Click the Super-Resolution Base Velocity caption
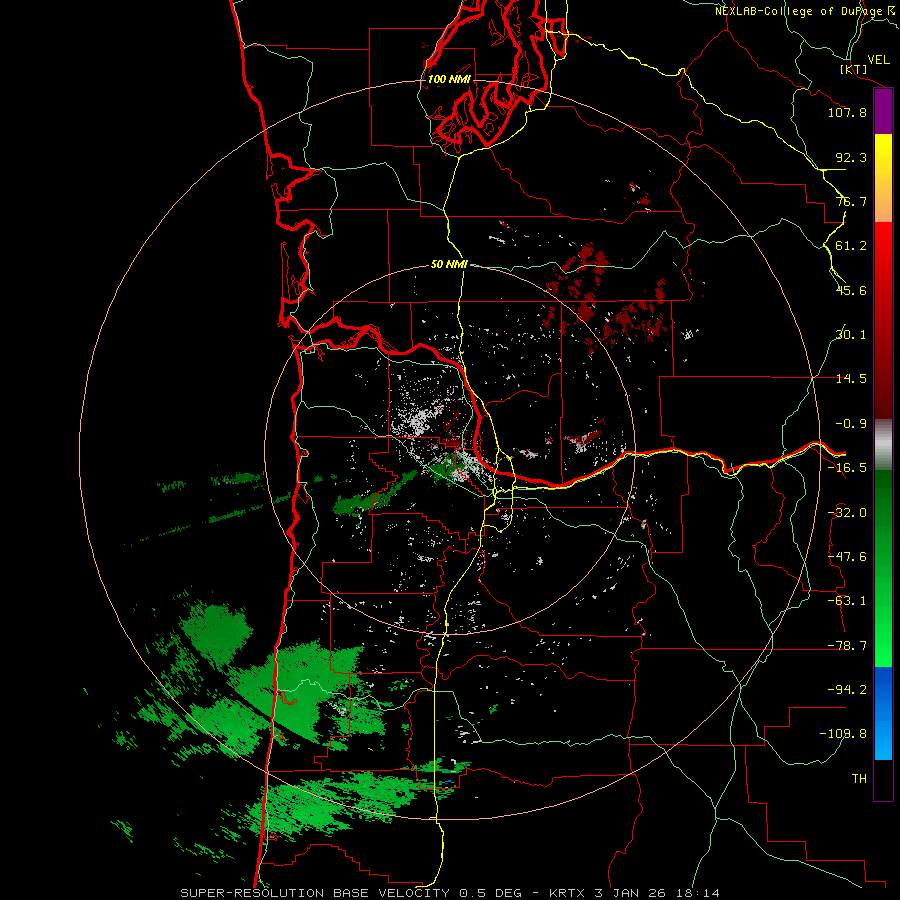Screen dimensions: 900x900 (x=450, y=893)
